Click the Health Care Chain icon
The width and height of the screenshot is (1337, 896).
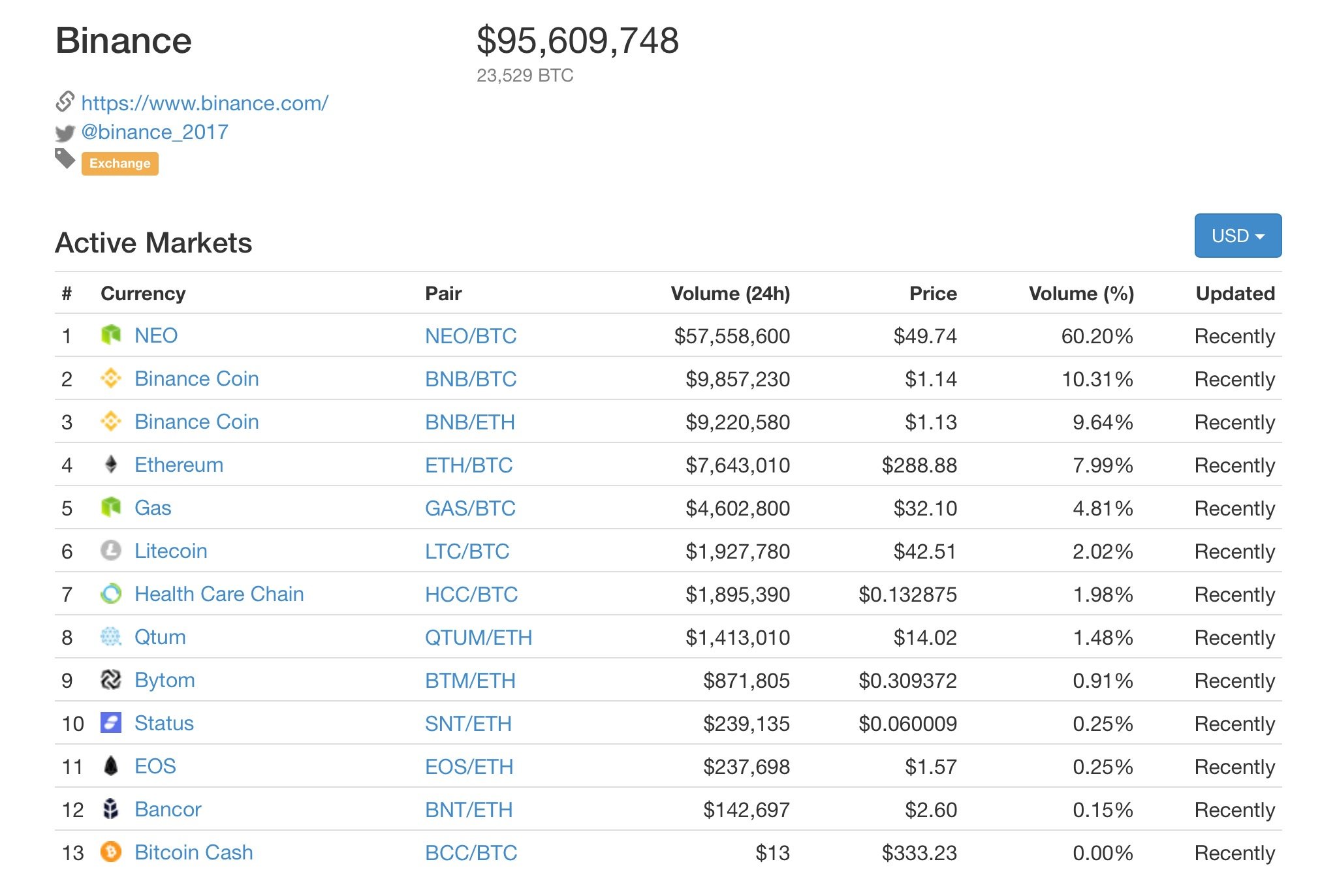111,594
